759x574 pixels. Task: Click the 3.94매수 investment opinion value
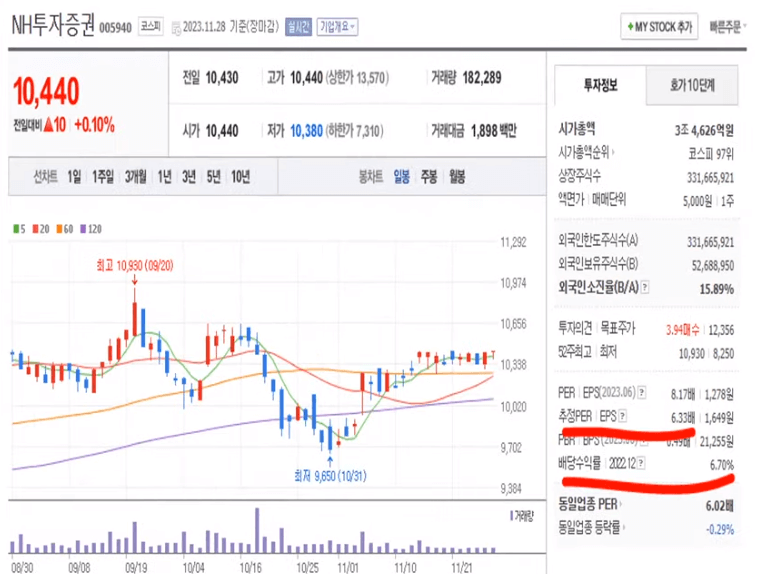pyautogui.click(x=683, y=330)
